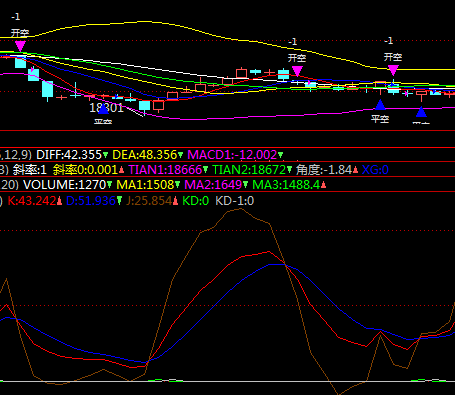The image size is (455, 395).
Task: Select the blue XG:0 readout
Action: pyautogui.click(x=375, y=170)
